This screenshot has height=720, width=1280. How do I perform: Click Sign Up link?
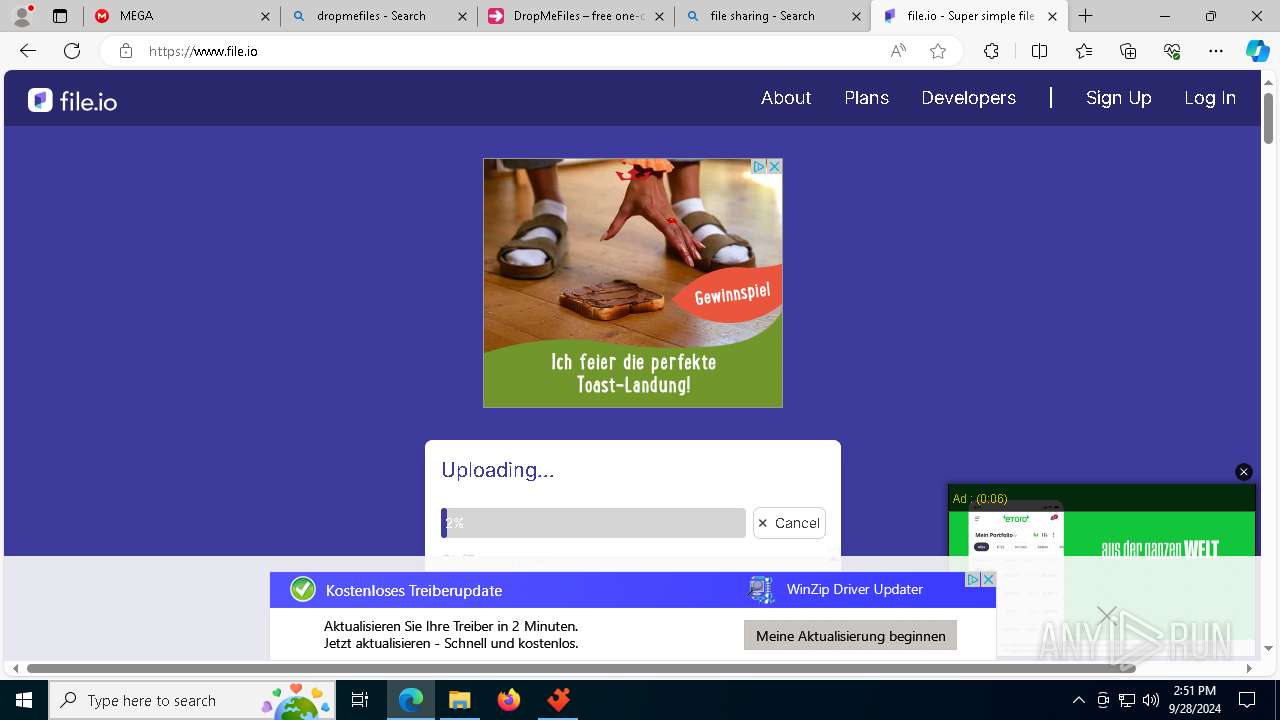(x=1119, y=98)
